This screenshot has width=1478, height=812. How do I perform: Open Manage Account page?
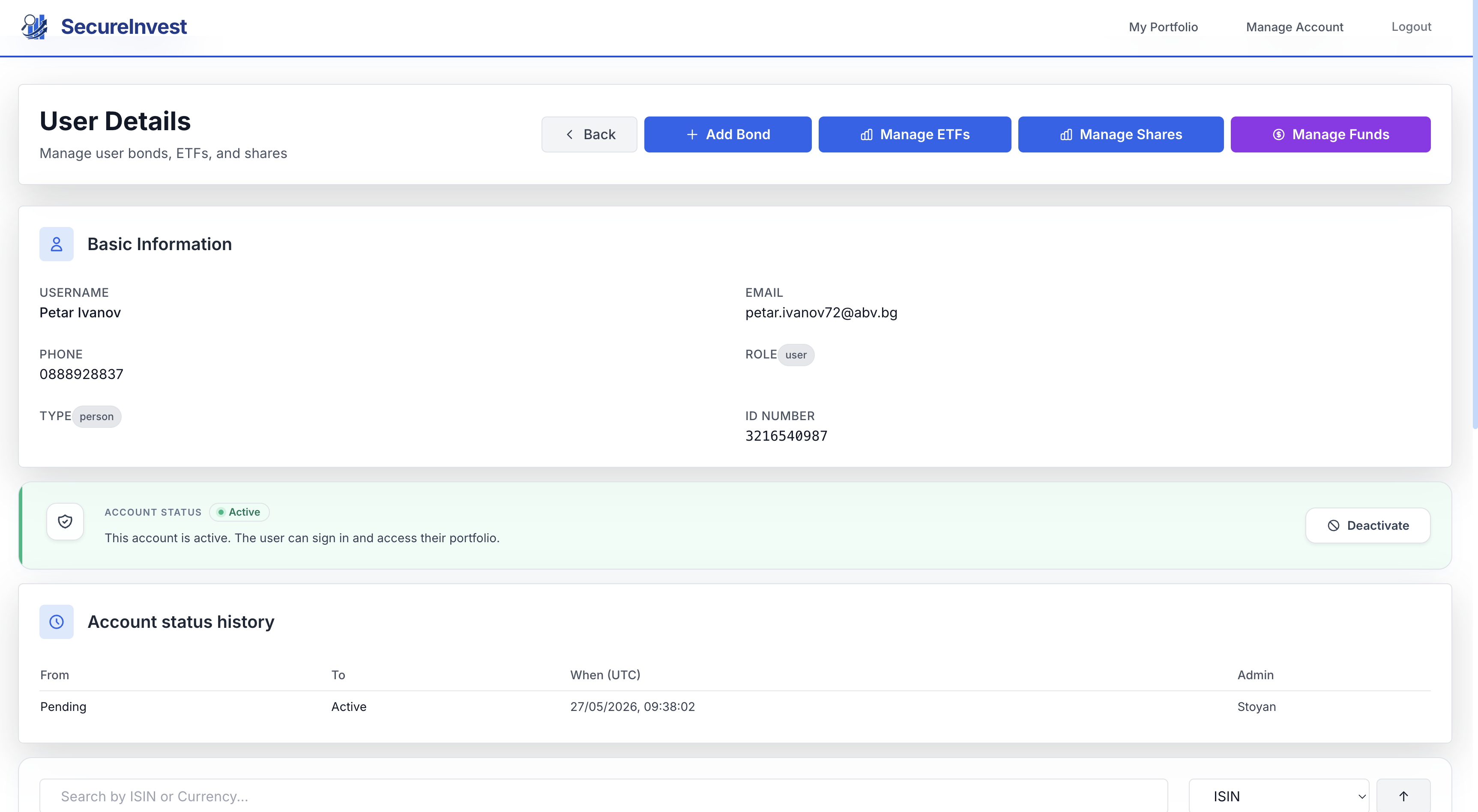[x=1294, y=27]
